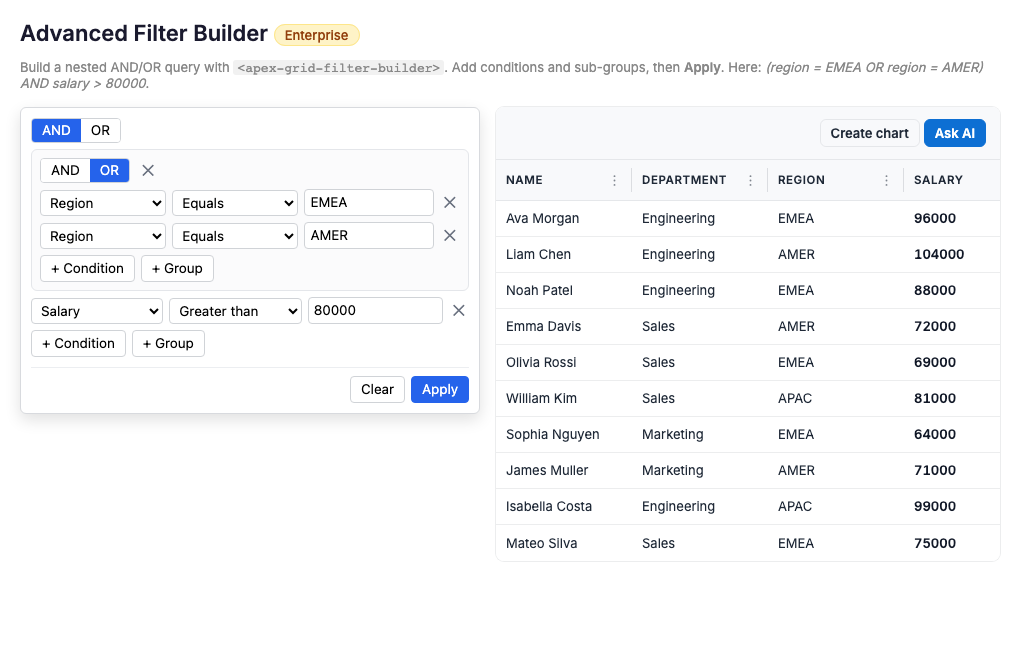Screen dimensions: 1020x650
Task: Click Sophia Nguyen's Marketing department cell
Action: tap(699, 435)
